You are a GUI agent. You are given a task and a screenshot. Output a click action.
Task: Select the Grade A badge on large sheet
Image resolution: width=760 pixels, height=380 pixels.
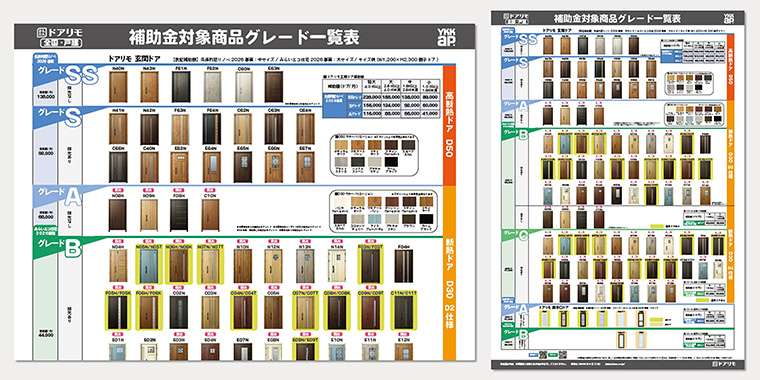coord(57,197)
